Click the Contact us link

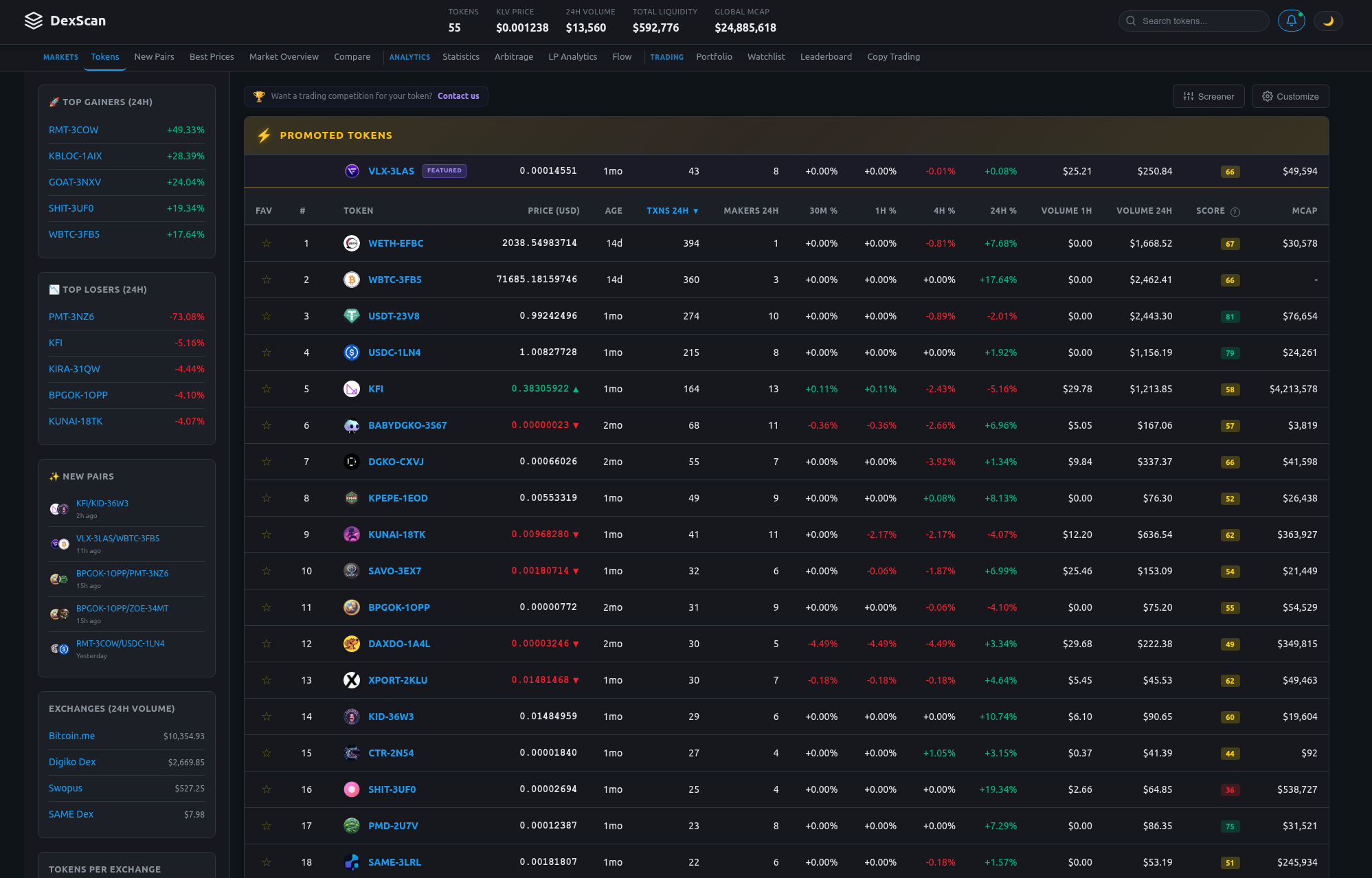coord(458,96)
